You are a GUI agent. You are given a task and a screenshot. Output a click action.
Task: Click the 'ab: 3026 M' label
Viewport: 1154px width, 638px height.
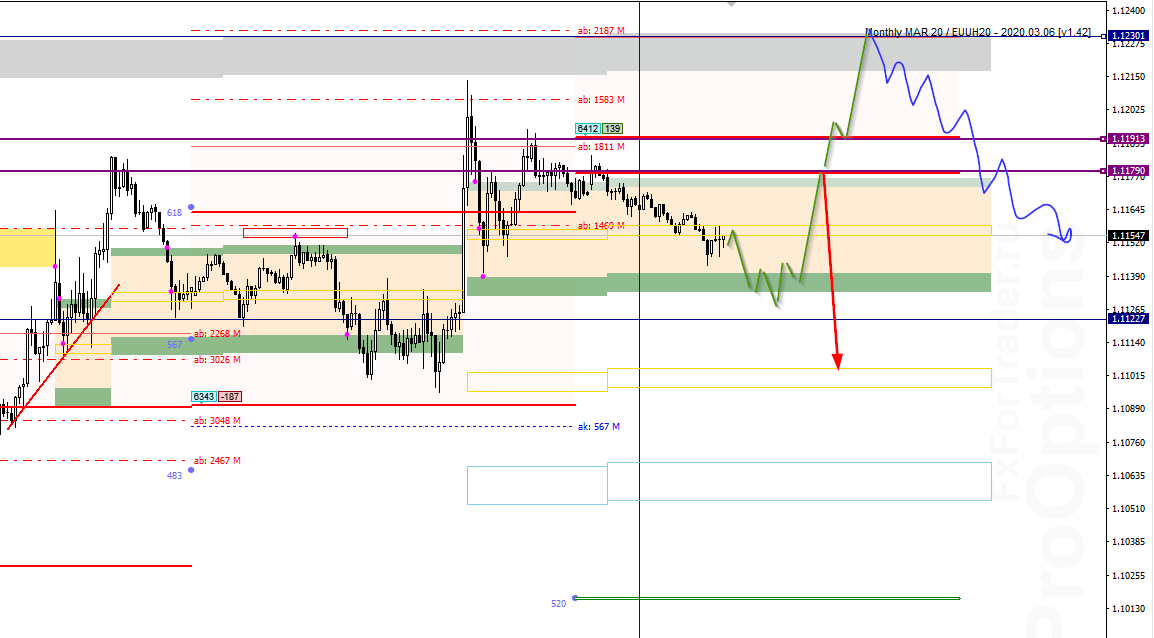tap(217, 360)
